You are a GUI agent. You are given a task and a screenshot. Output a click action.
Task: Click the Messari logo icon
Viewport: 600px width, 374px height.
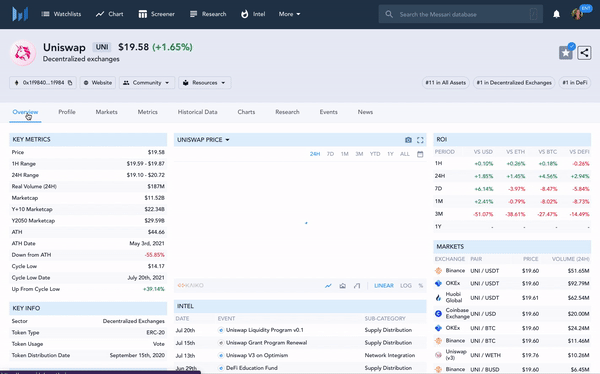20,14
